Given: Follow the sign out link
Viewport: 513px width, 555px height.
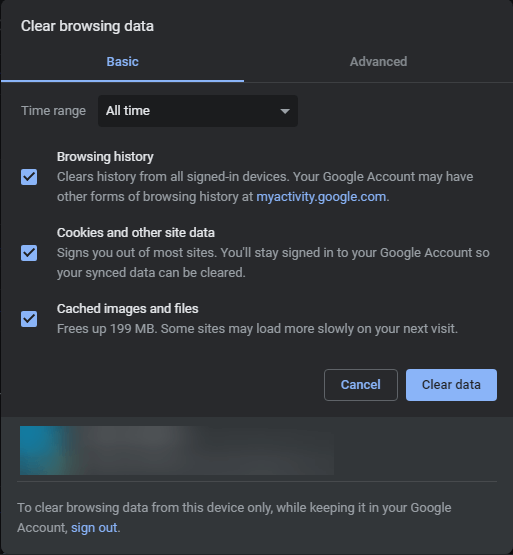Looking at the screenshot, I should (94, 528).
